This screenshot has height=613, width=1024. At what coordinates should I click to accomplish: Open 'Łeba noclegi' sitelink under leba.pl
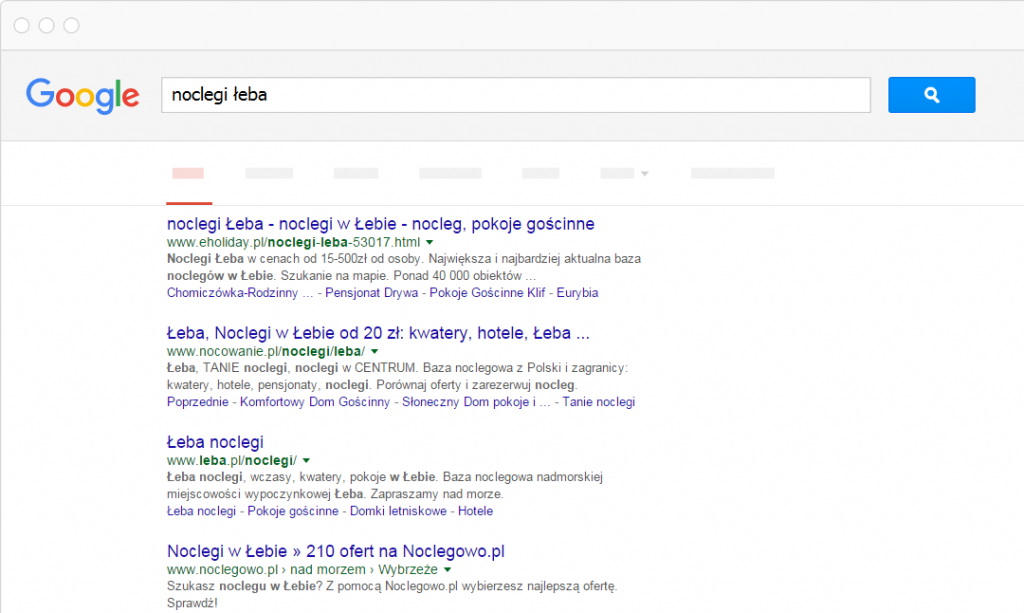pos(201,511)
